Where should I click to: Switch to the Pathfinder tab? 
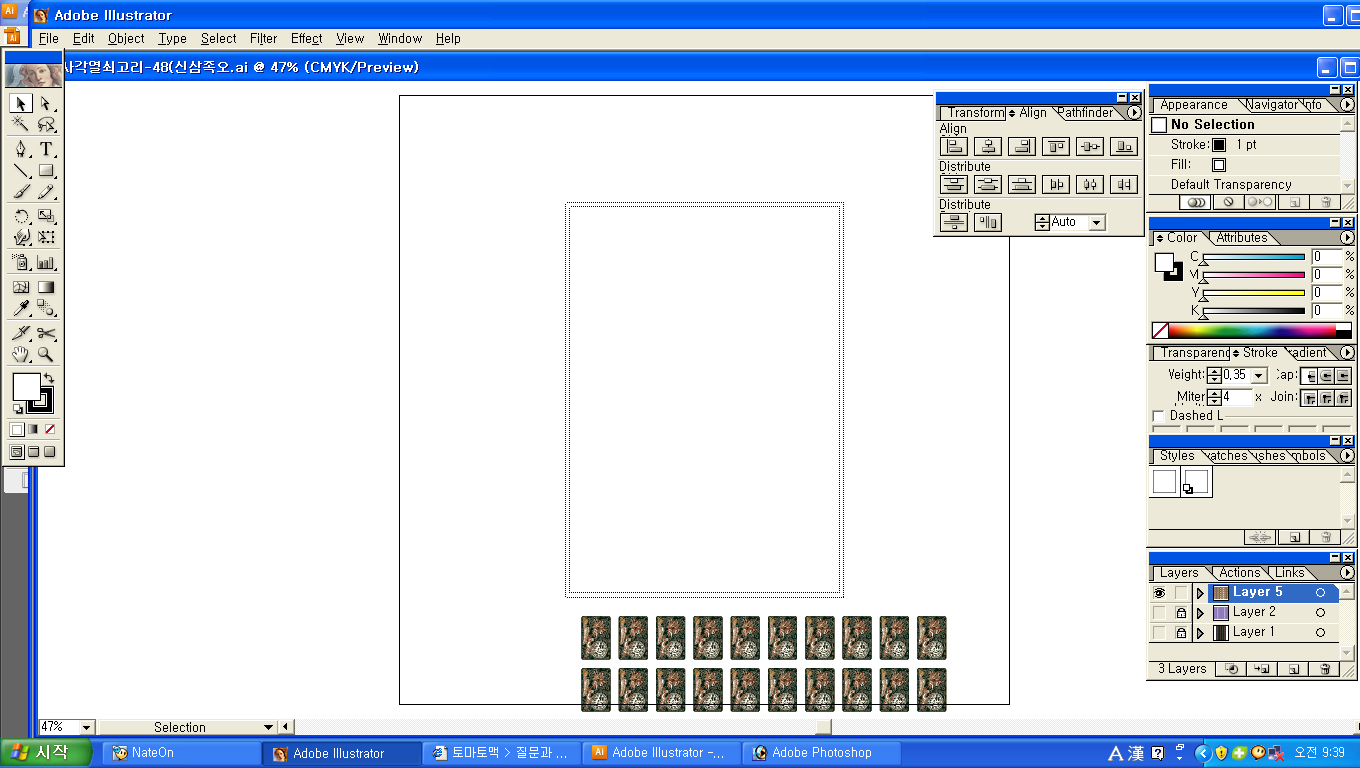(x=1087, y=113)
